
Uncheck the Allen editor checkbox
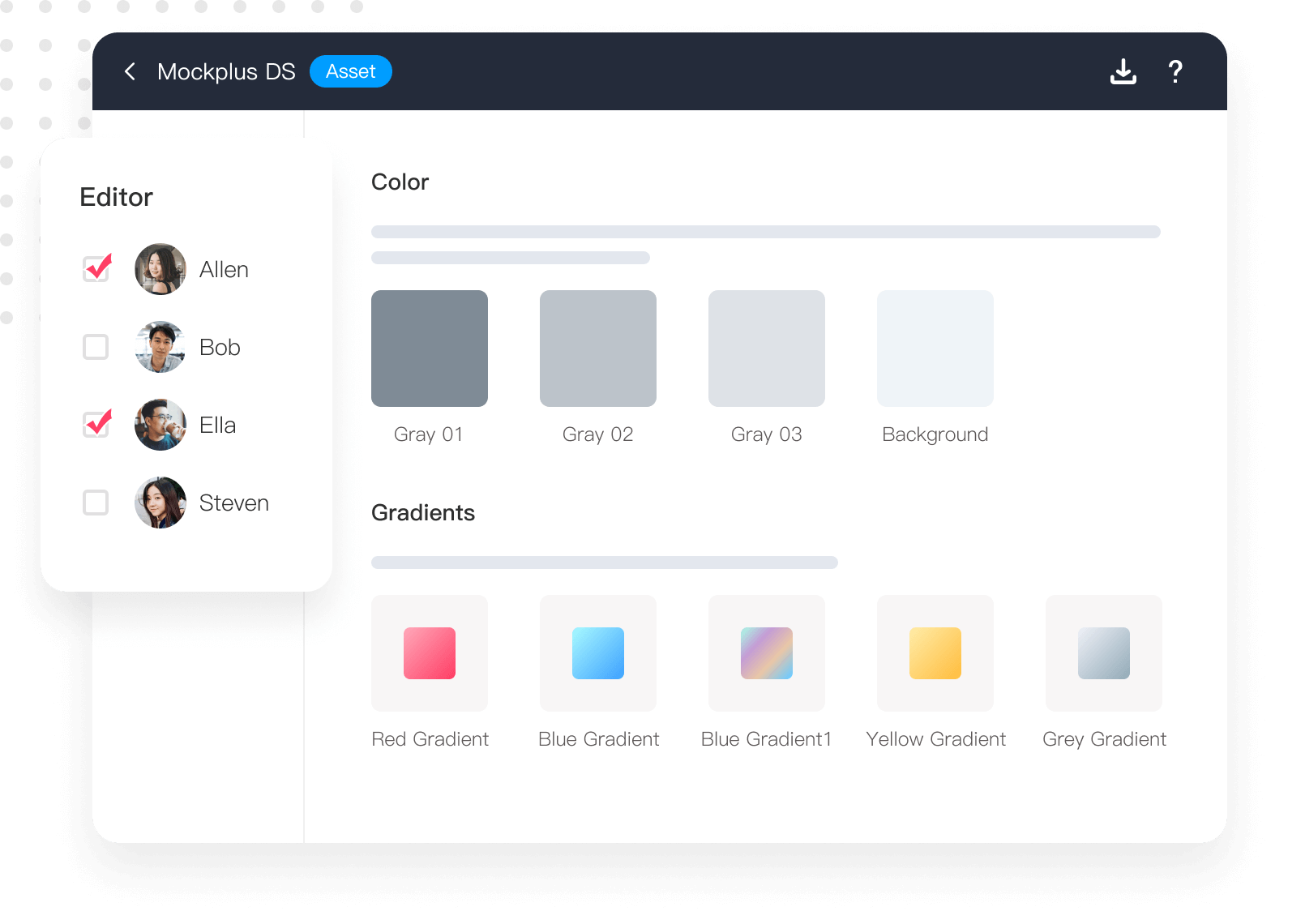coord(96,269)
